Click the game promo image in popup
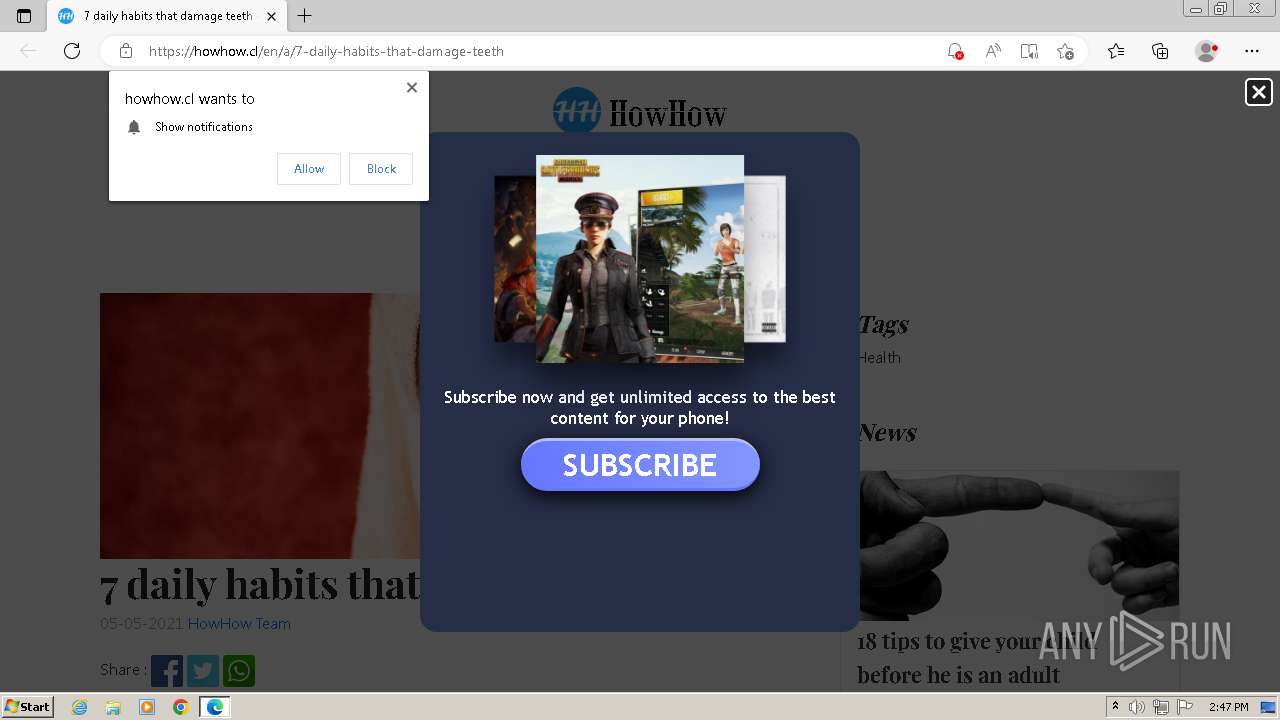The width and height of the screenshot is (1280, 720). [x=640, y=258]
